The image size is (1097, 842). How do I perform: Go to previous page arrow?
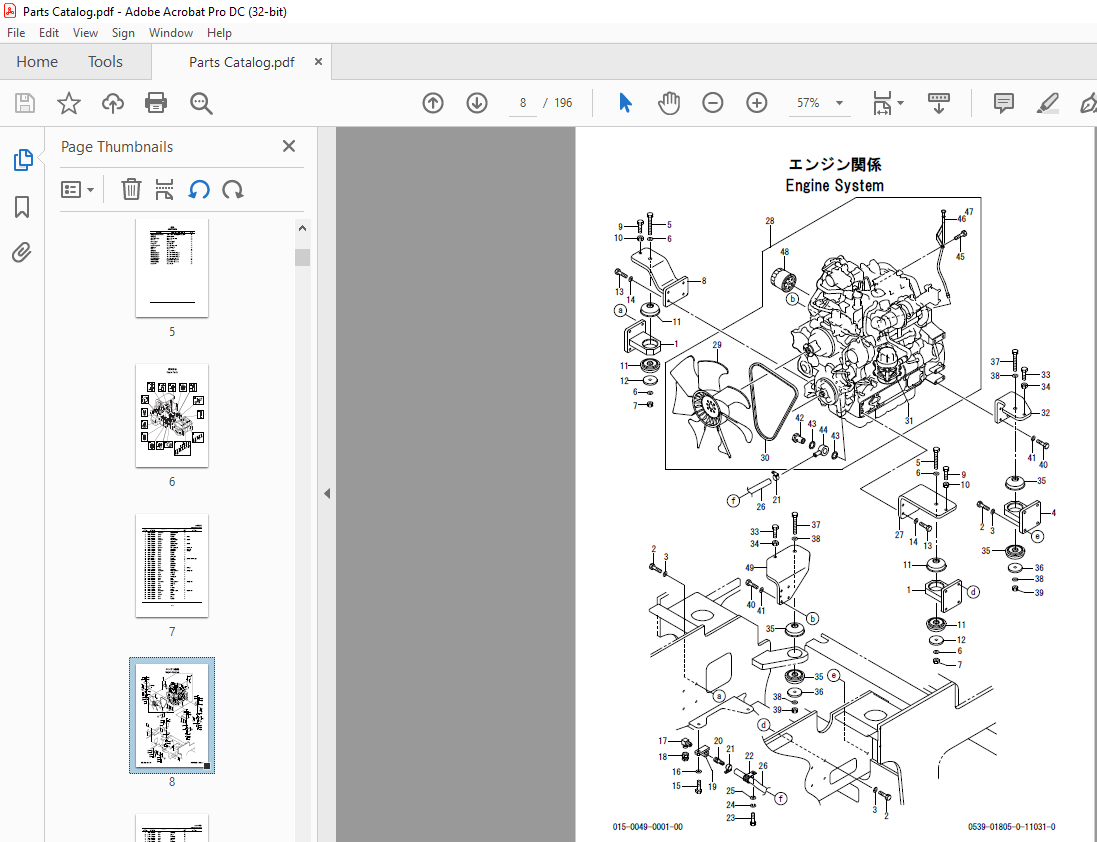(x=433, y=104)
